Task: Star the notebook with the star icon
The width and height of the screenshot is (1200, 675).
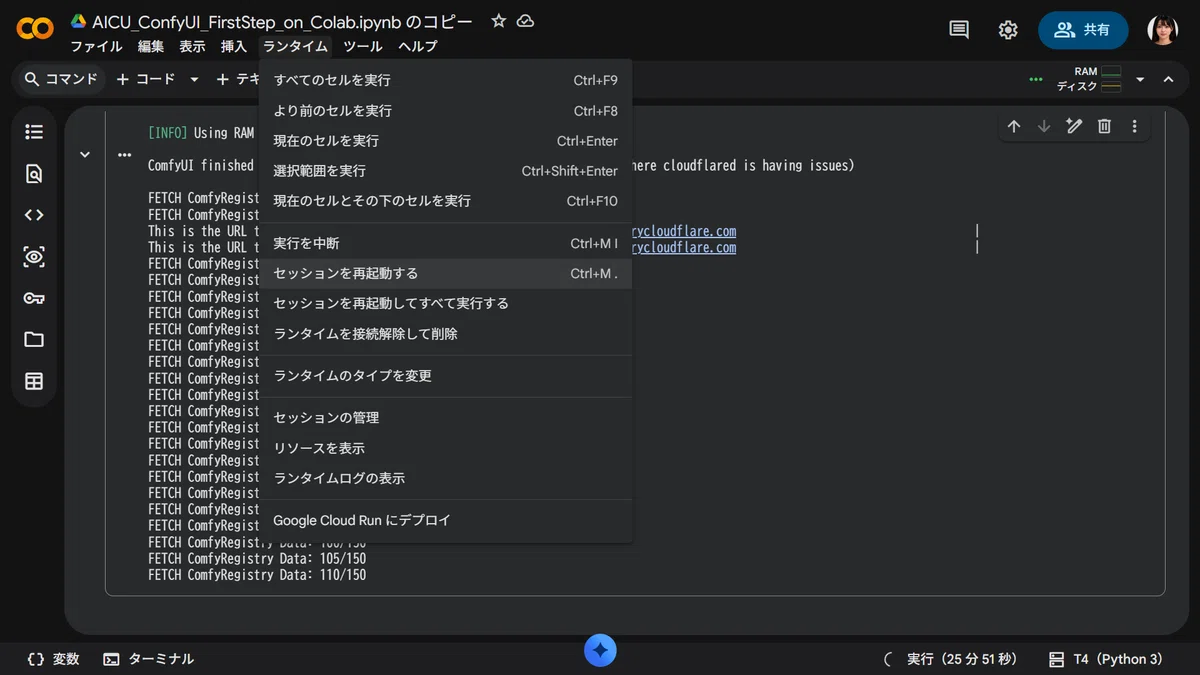Action: 498,21
